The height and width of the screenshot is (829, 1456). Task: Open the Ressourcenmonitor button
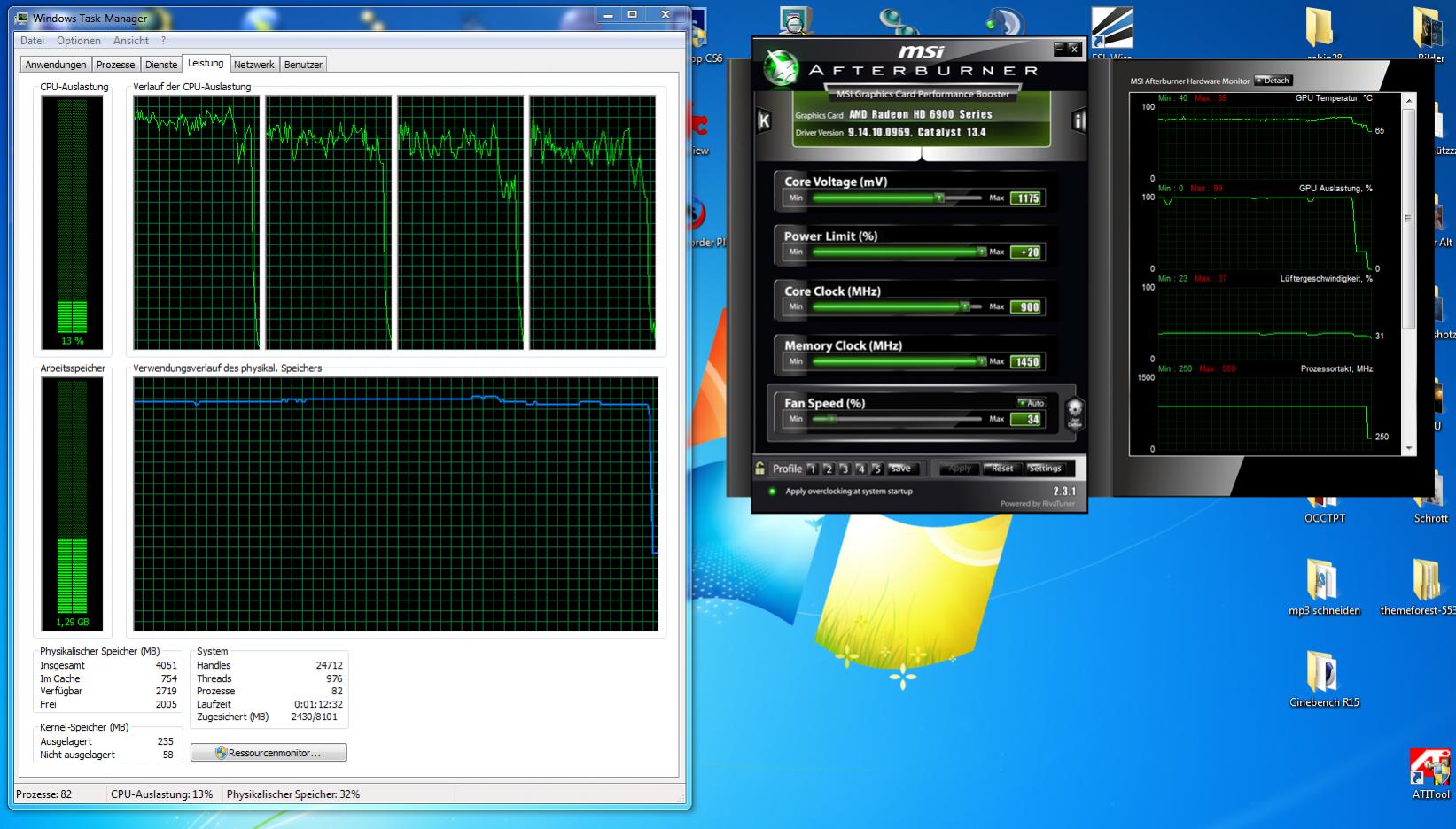point(269,753)
